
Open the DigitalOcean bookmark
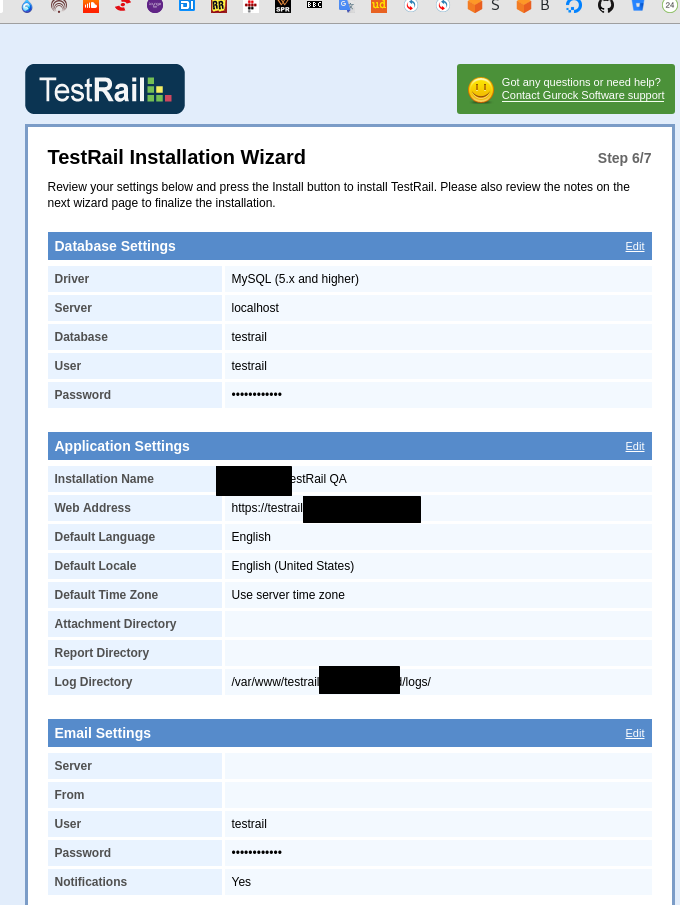coord(573,6)
